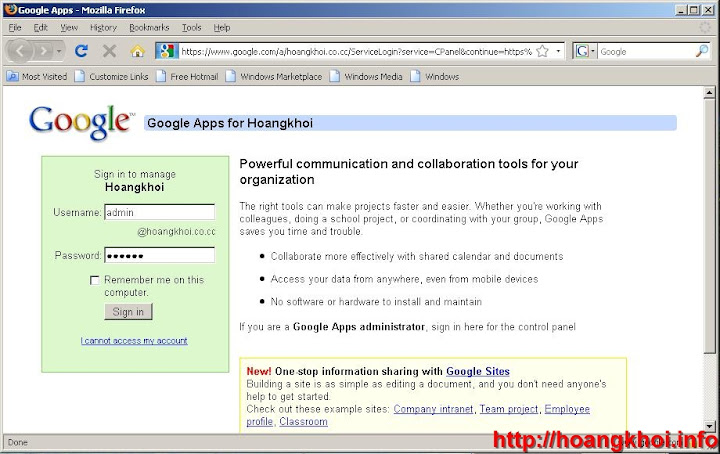Open the Customize Links bookmark
Screen dimensions: 720x454
[x=112, y=77]
